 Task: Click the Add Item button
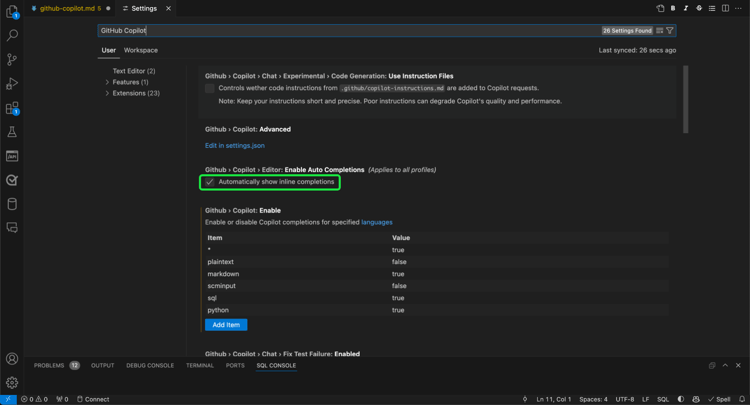[226, 325]
